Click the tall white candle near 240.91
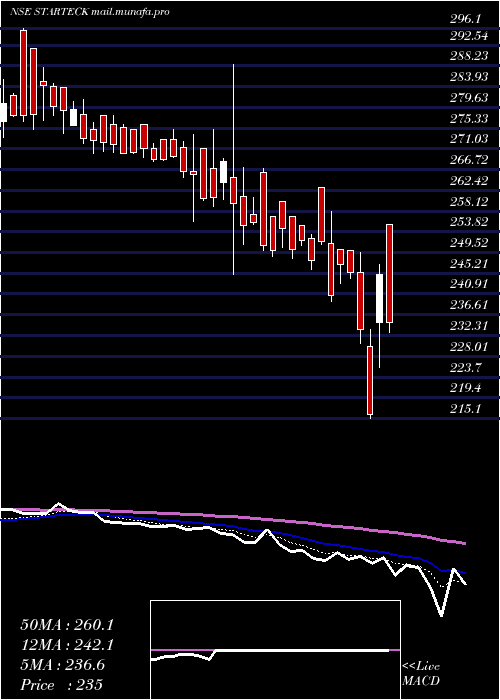500x700 pixels. [379, 298]
